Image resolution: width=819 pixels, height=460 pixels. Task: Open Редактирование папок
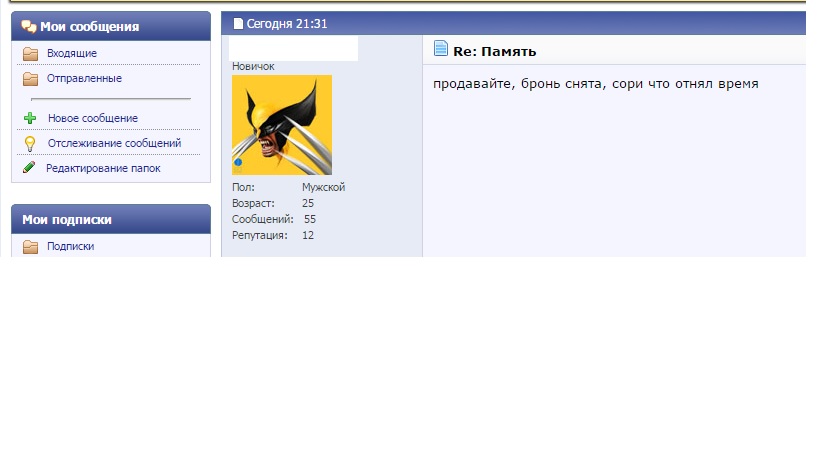[x=103, y=169]
